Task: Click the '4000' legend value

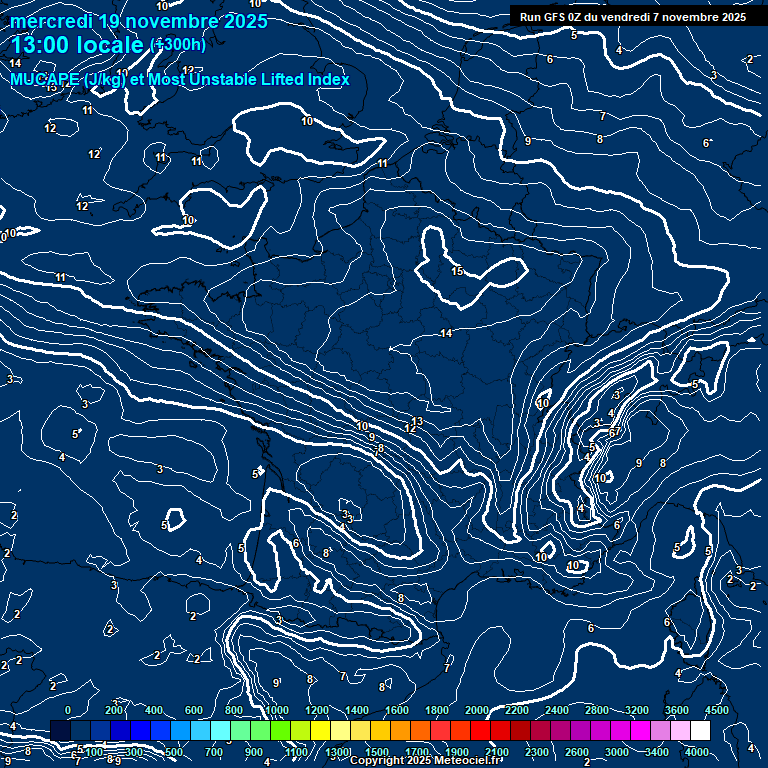Action: tap(696, 752)
